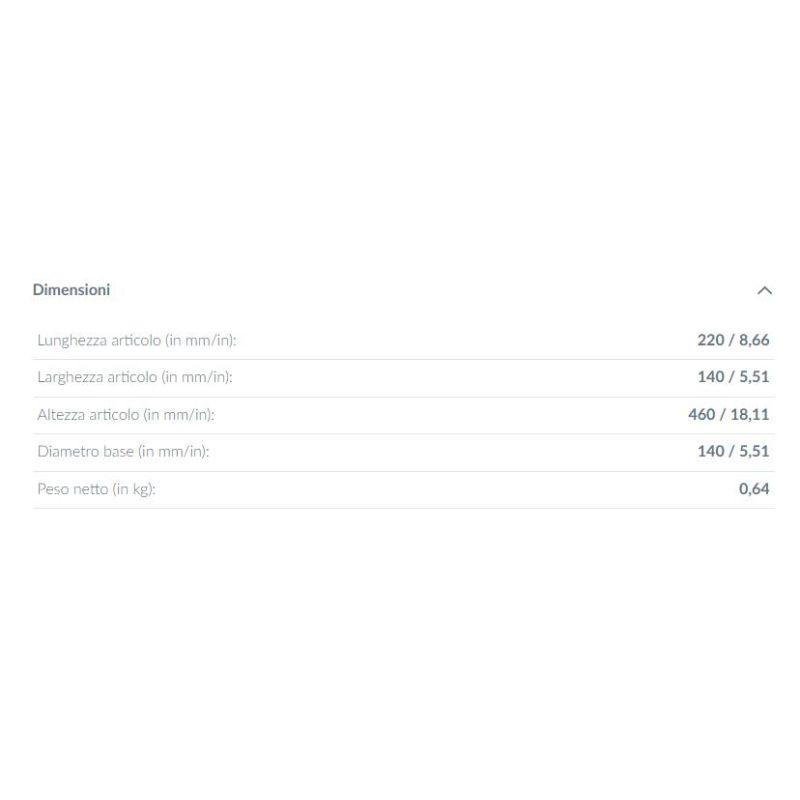Click the 5,51 inch value for Larghezza articolo
The height and width of the screenshot is (800, 800).
(754, 377)
